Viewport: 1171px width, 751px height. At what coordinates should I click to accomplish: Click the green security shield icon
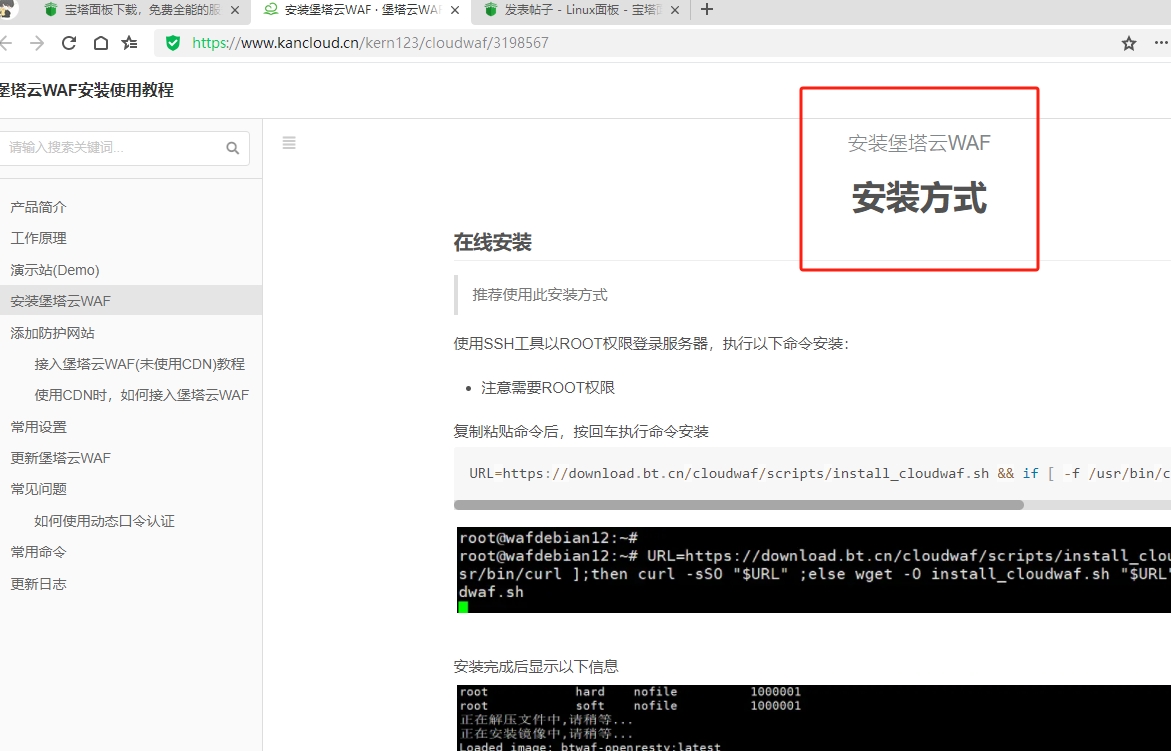tap(173, 43)
